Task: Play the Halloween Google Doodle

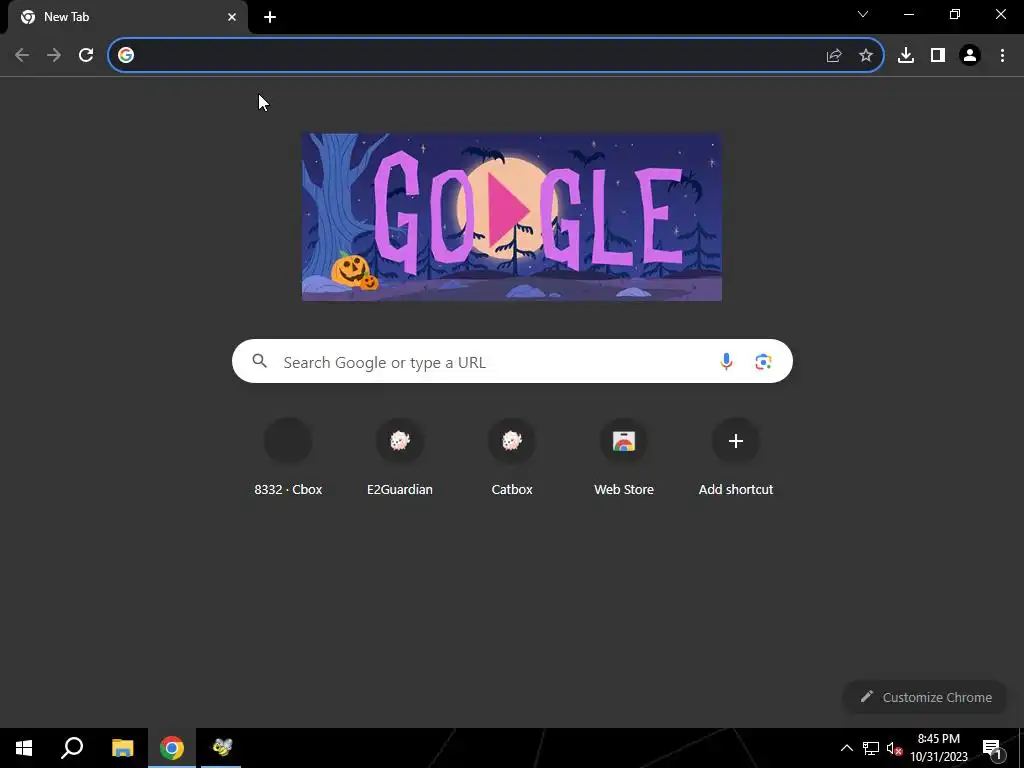Action: pyautogui.click(x=511, y=217)
